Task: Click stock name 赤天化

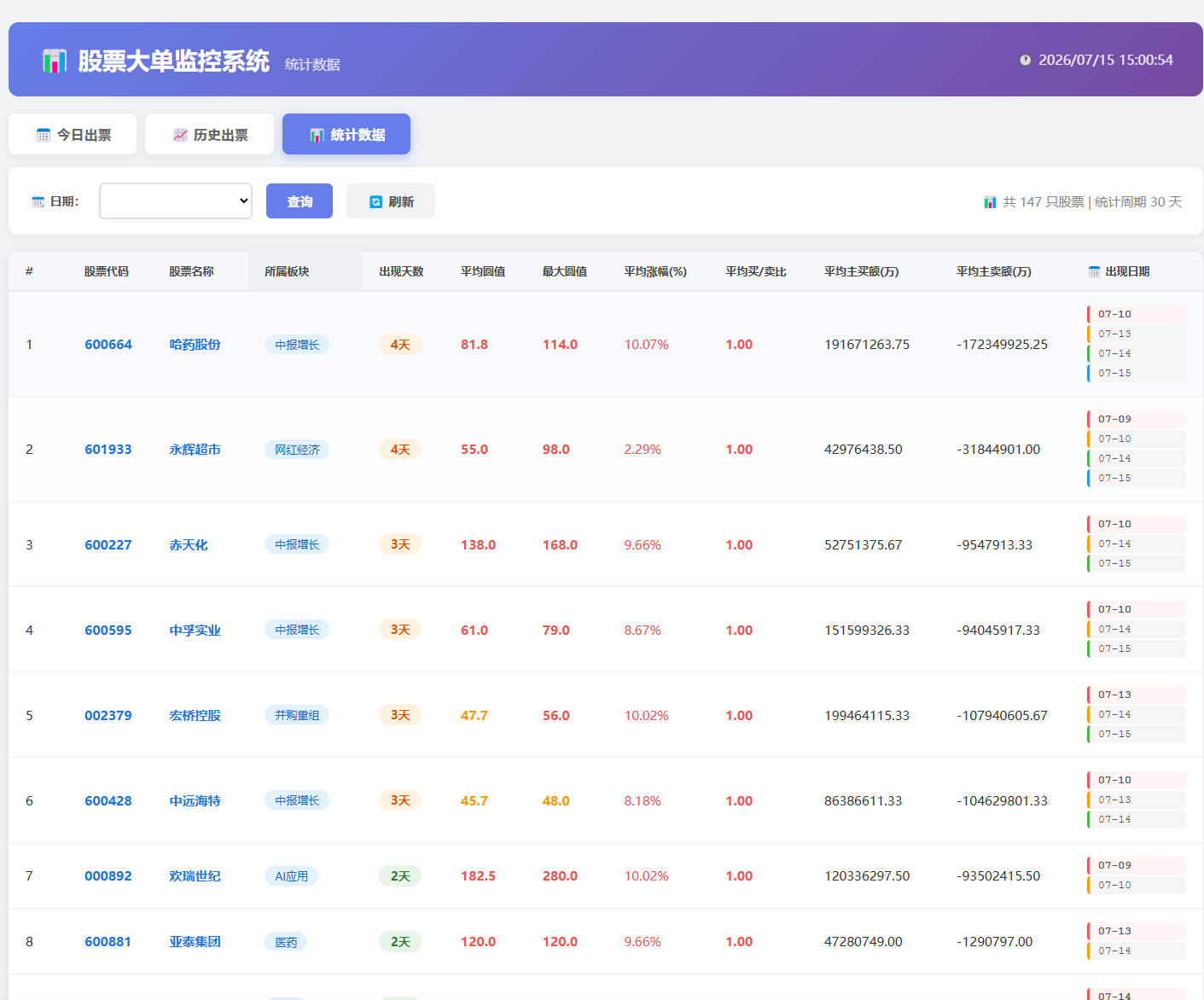Action: (x=189, y=544)
